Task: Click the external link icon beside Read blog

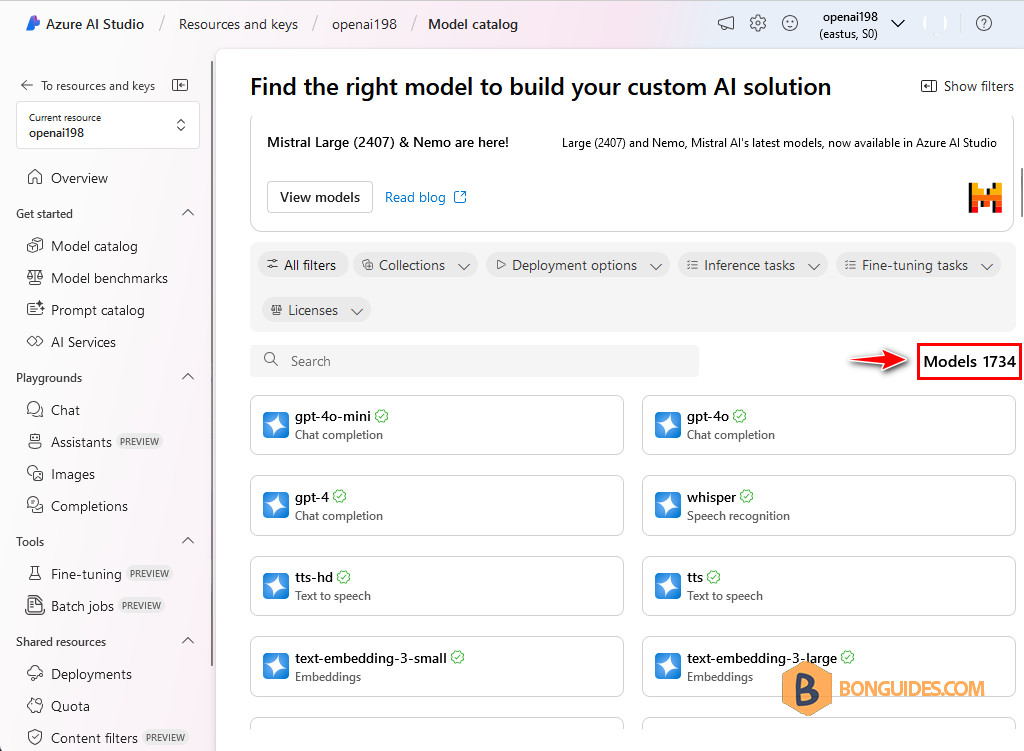Action: click(x=460, y=197)
